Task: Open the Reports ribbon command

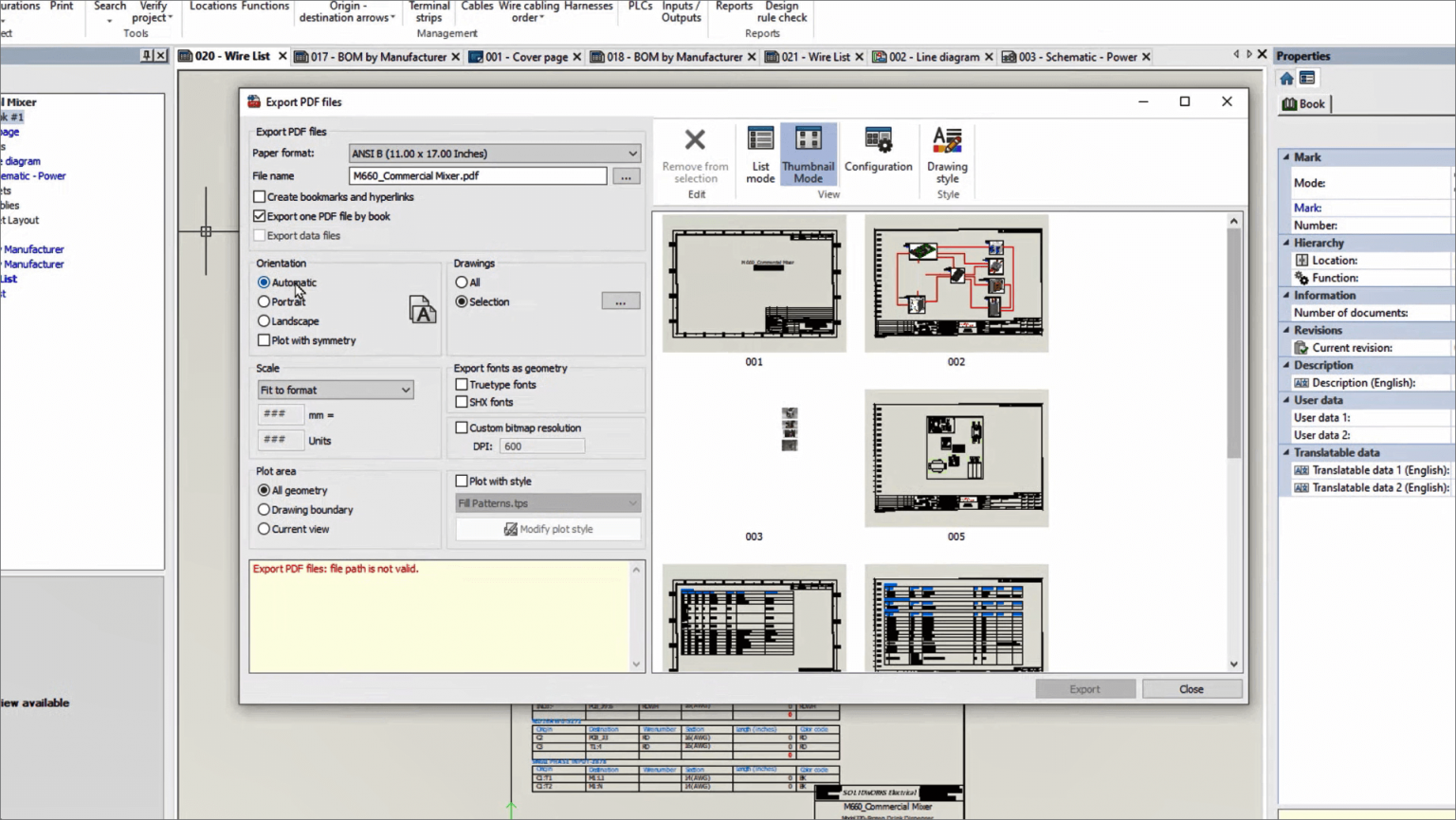Action: [x=734, y=7]
